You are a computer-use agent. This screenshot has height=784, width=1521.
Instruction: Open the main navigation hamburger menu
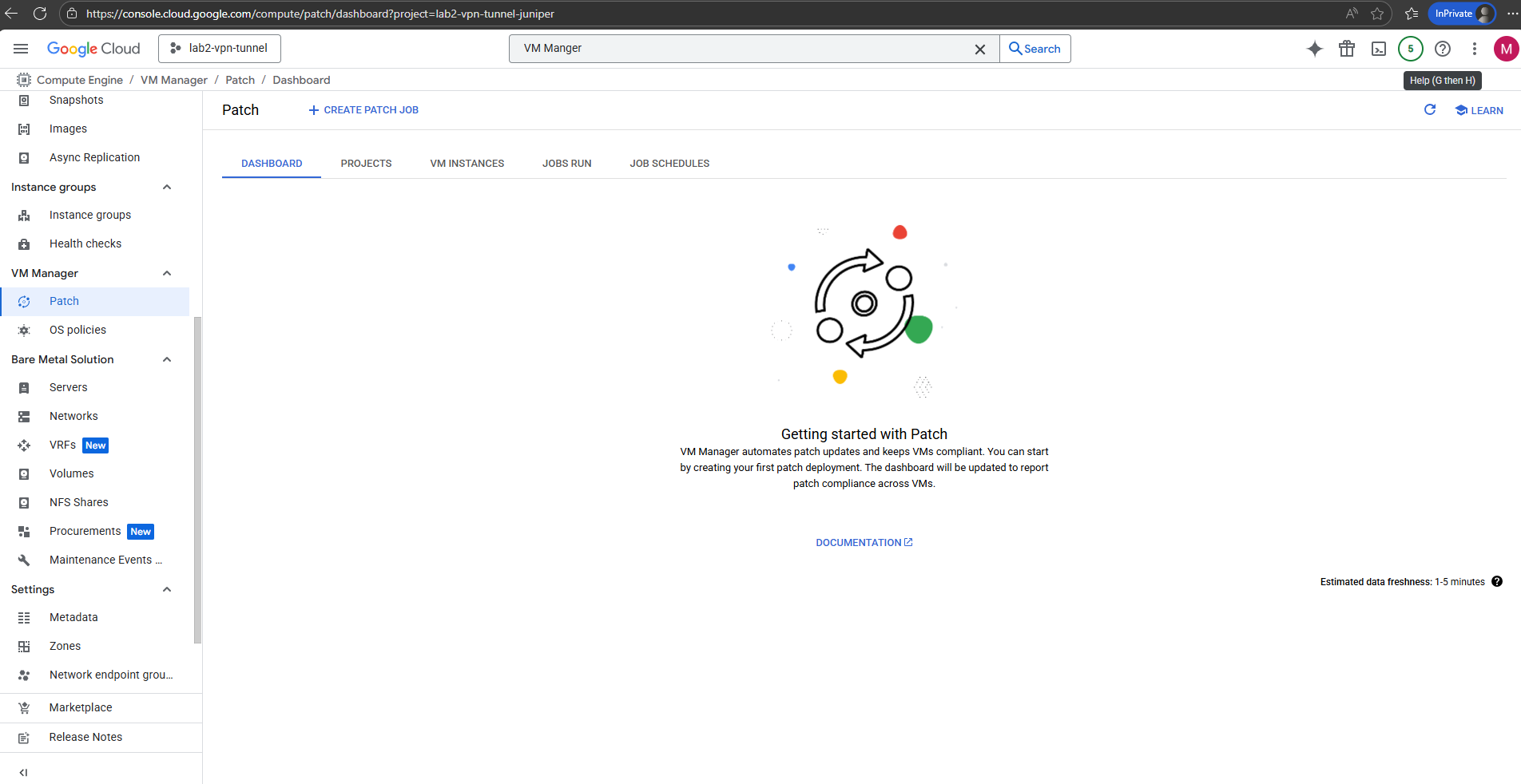21,49
